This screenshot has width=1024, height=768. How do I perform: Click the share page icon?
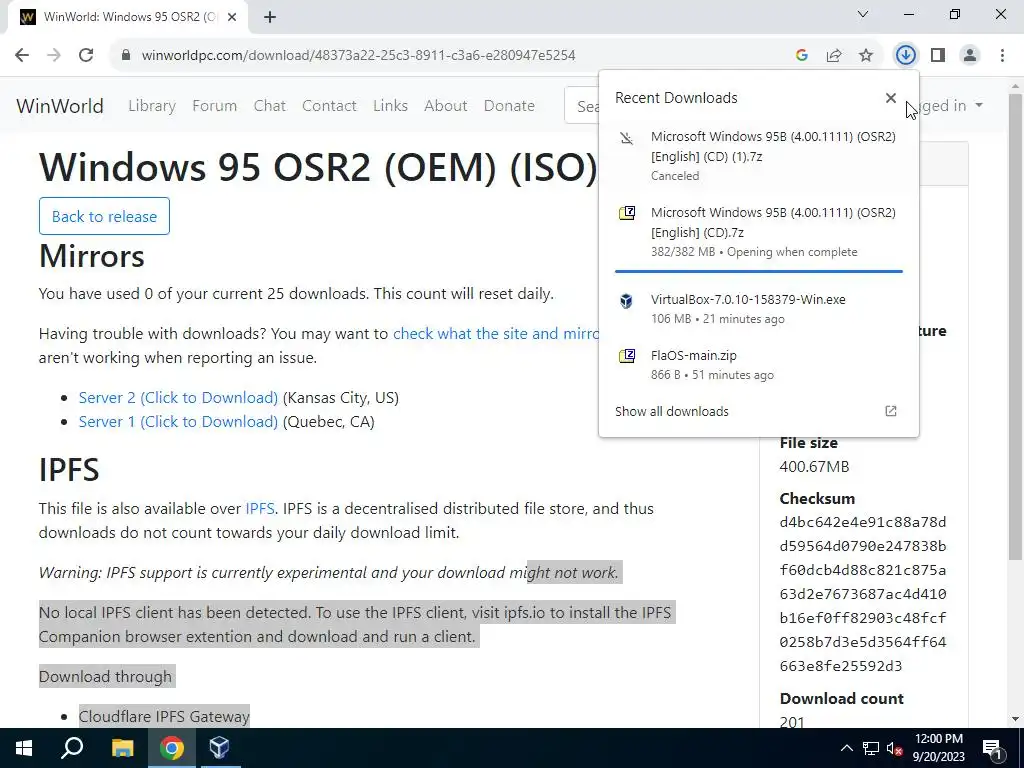pyautogui.click(x=834, y=56)
